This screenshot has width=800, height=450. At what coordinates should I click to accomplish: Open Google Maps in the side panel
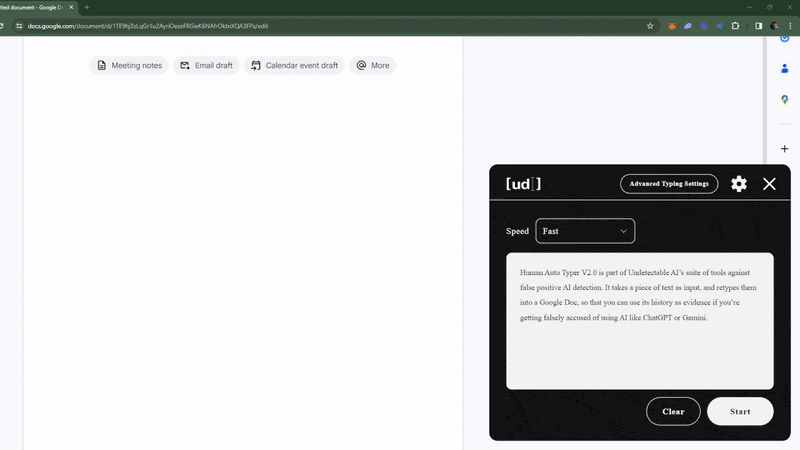point(785,100)
